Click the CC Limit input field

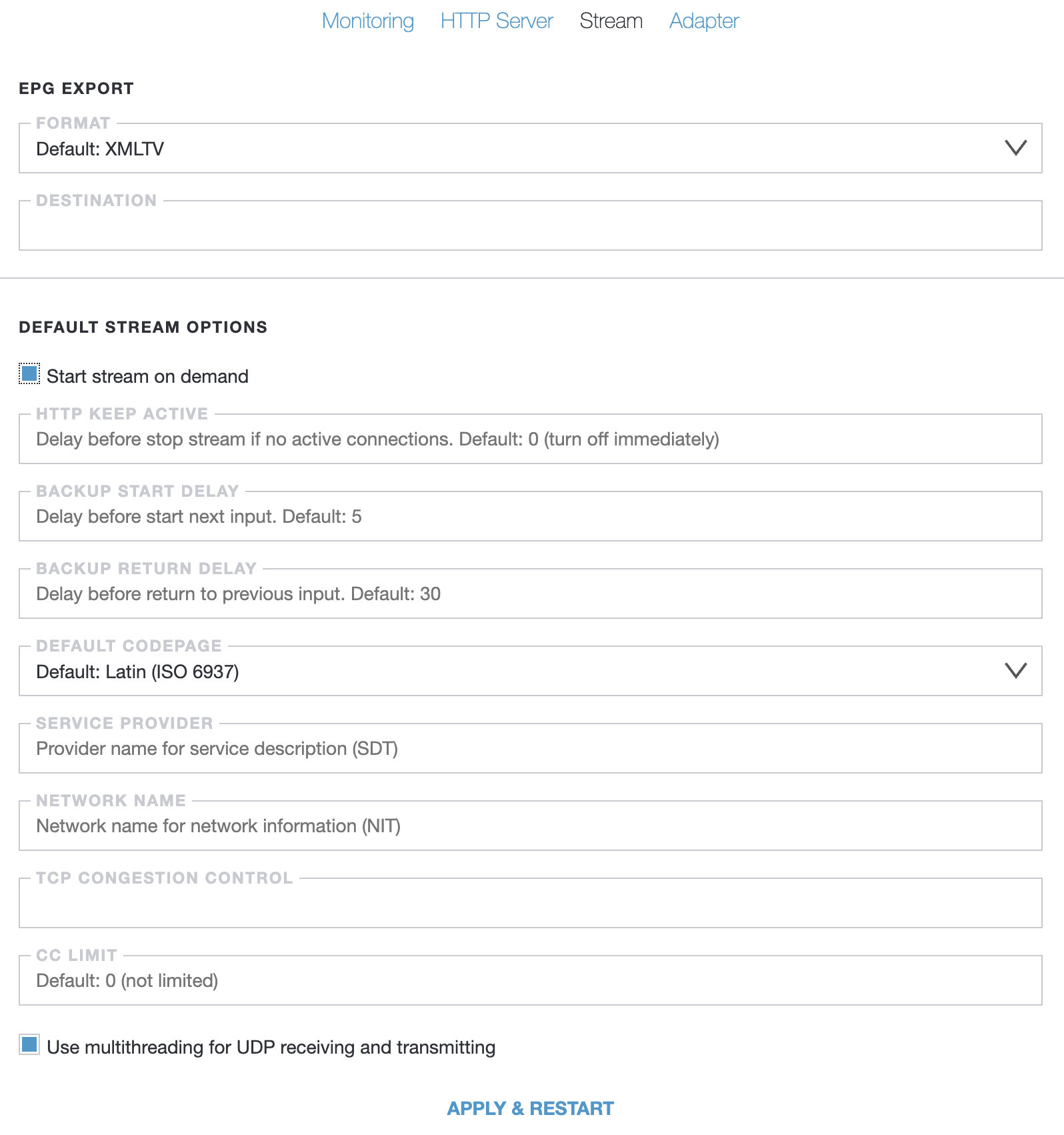(x=530, y=981)
